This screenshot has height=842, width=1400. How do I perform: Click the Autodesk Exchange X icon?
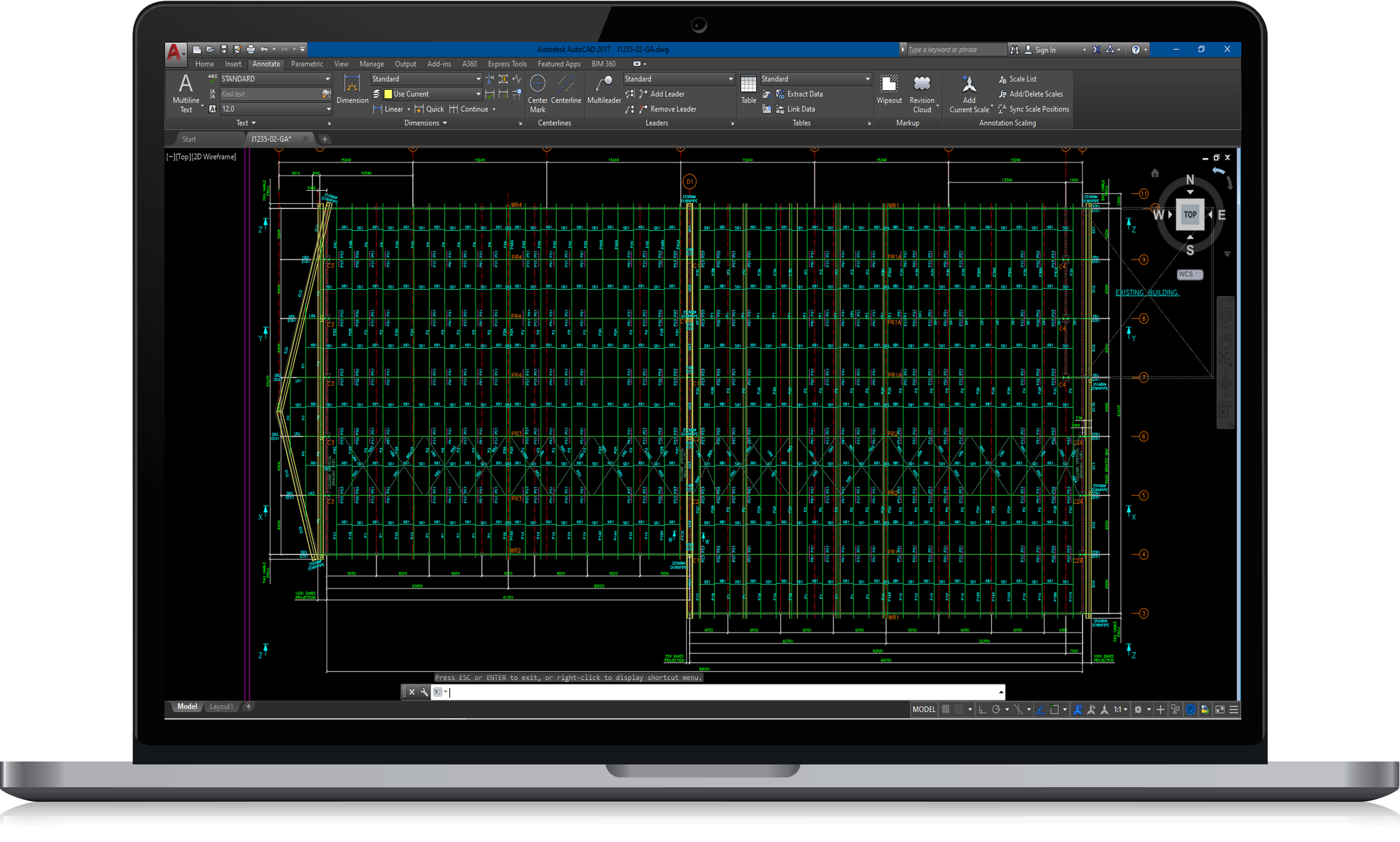(x=1096, y=50)
